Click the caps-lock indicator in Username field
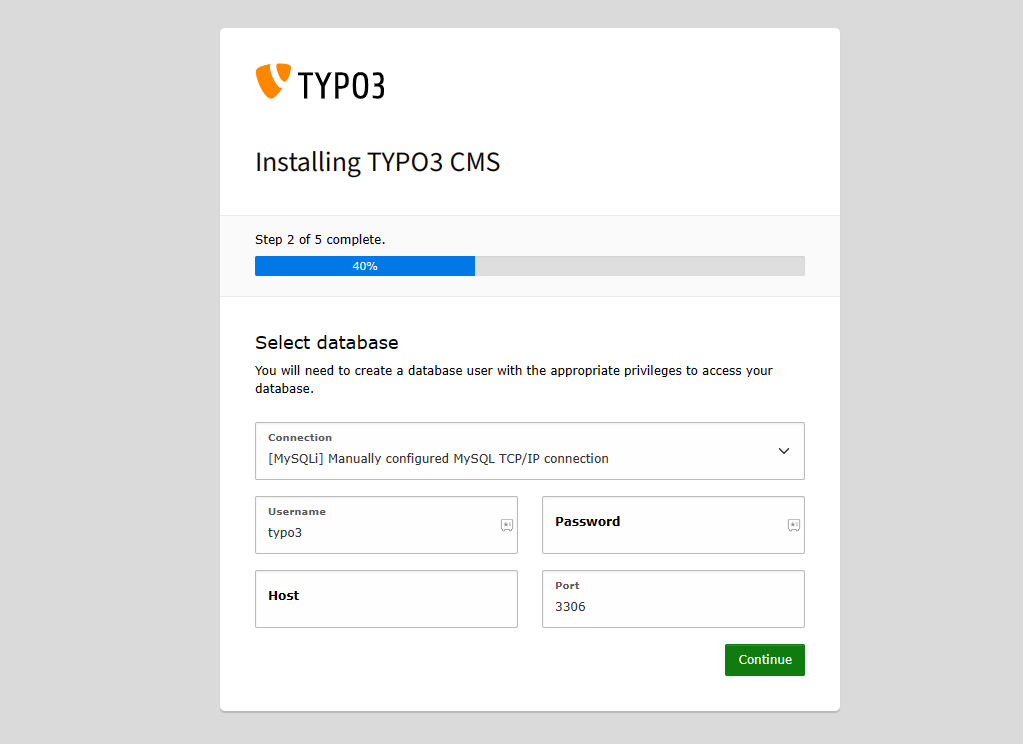This screenshot has height=744, width=1023. [507, 524]
